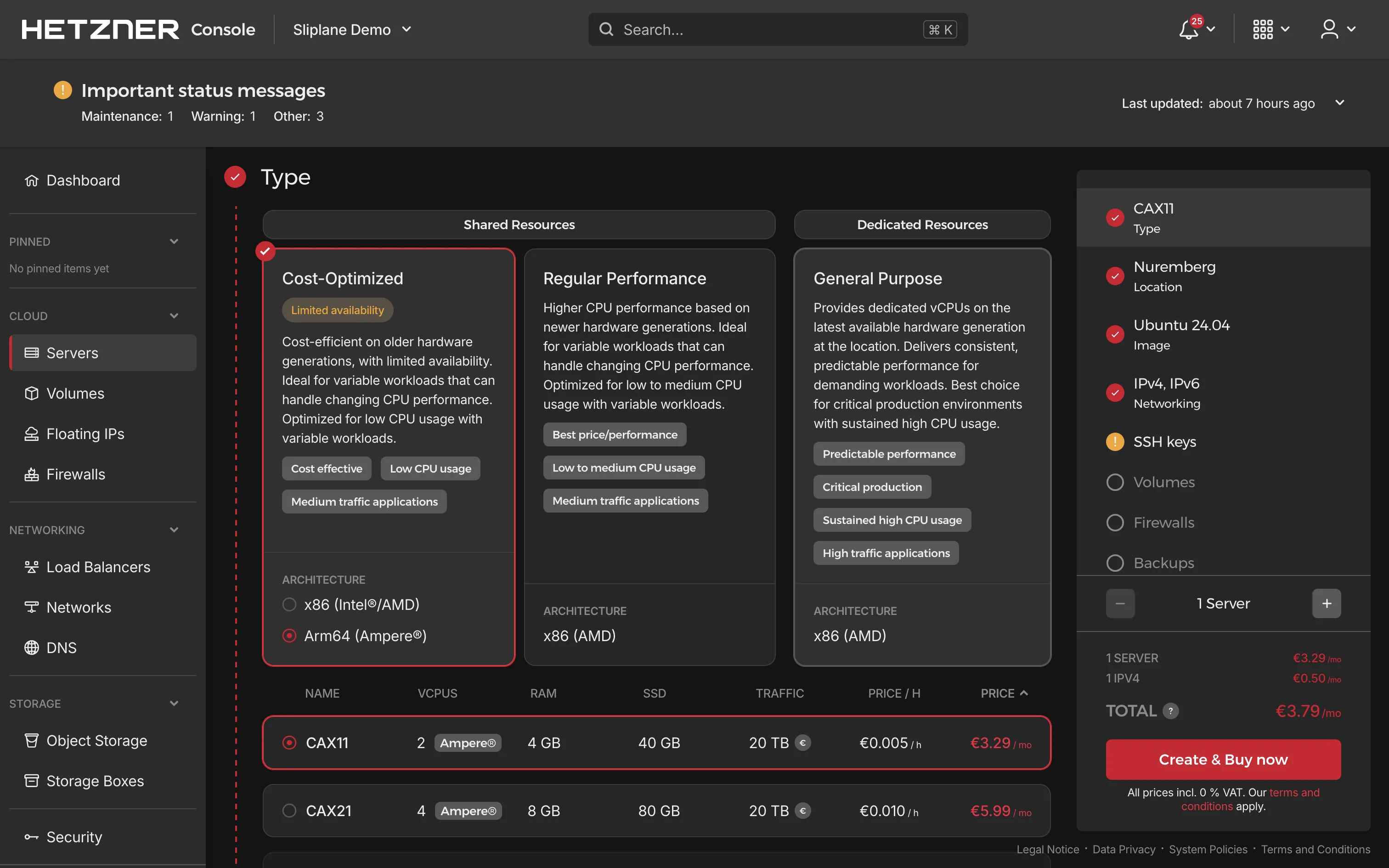The height and width of the screenshot is (868, 1389).
Task: Select the x86 (Intel/AMD) architecture radio
Action: [x=289, y=604]
